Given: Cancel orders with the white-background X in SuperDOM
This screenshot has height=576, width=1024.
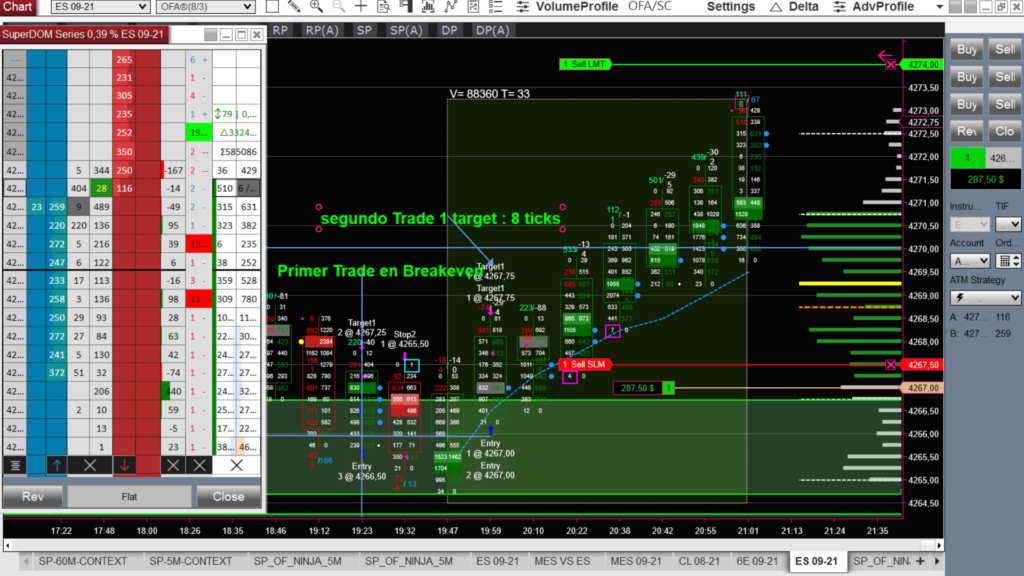Looking at the screenshot, I should [236, 465].
